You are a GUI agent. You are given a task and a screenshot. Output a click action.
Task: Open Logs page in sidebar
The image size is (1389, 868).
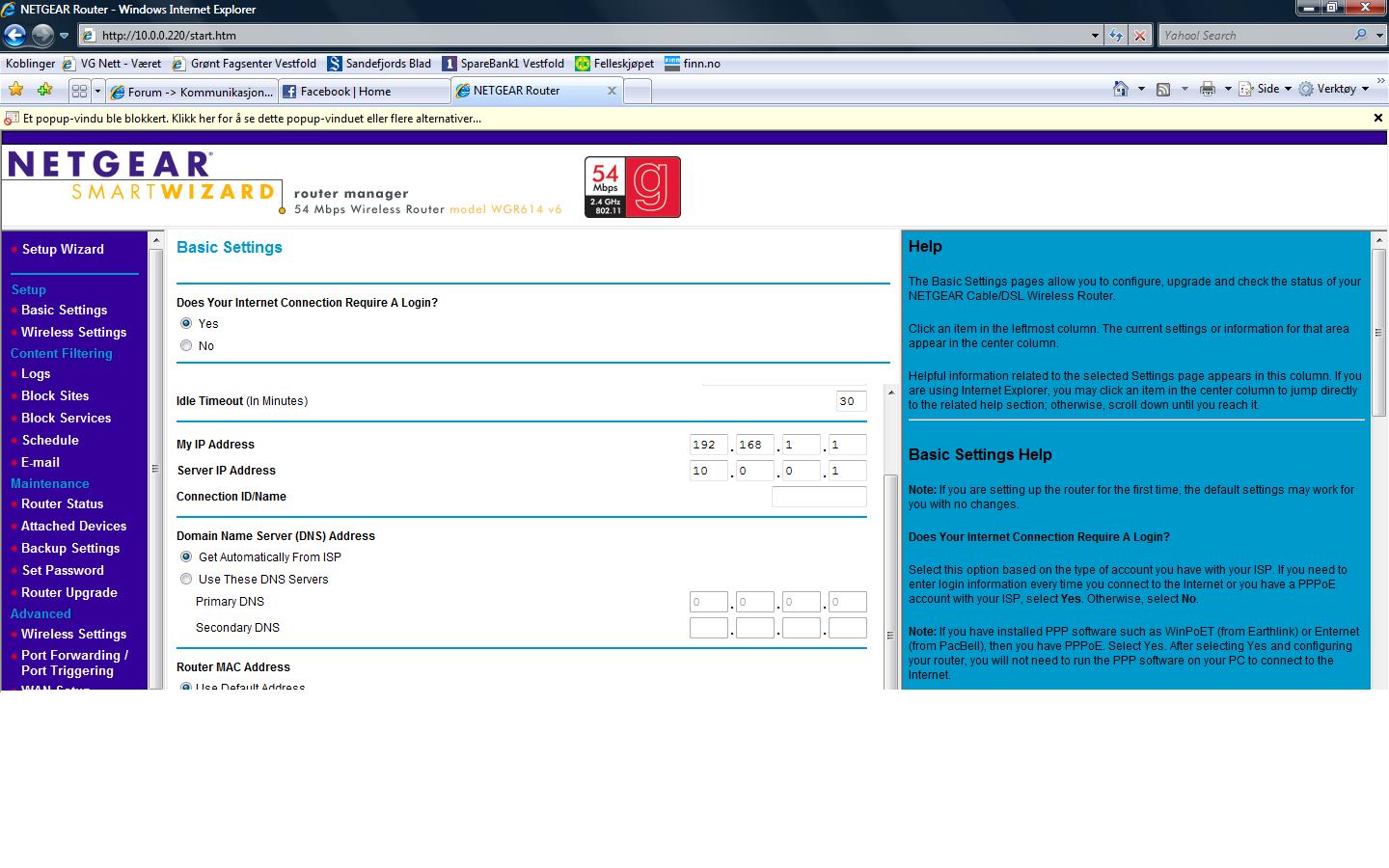coord(36,373)
